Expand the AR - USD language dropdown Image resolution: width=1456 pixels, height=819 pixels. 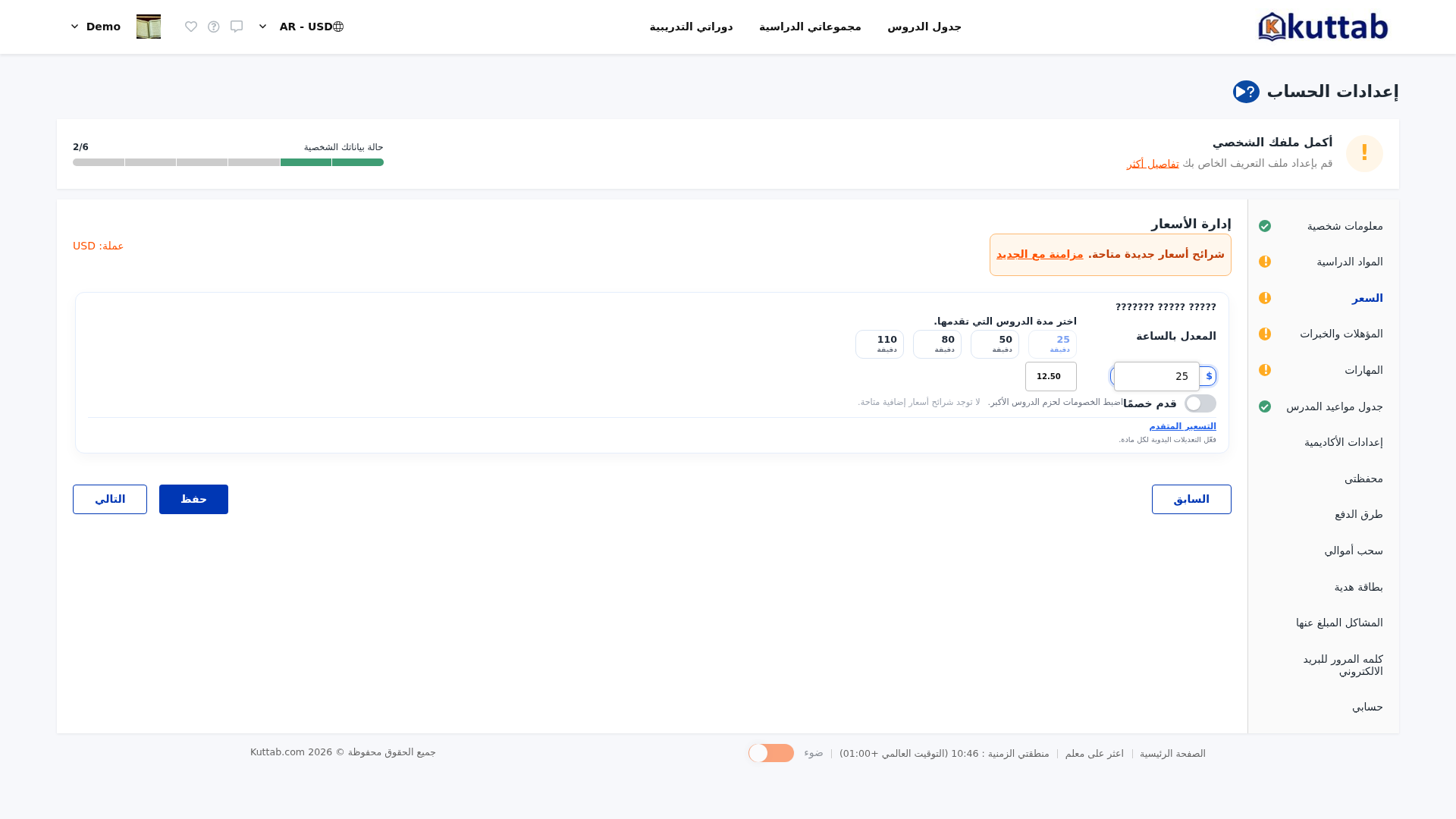(262, 27)
